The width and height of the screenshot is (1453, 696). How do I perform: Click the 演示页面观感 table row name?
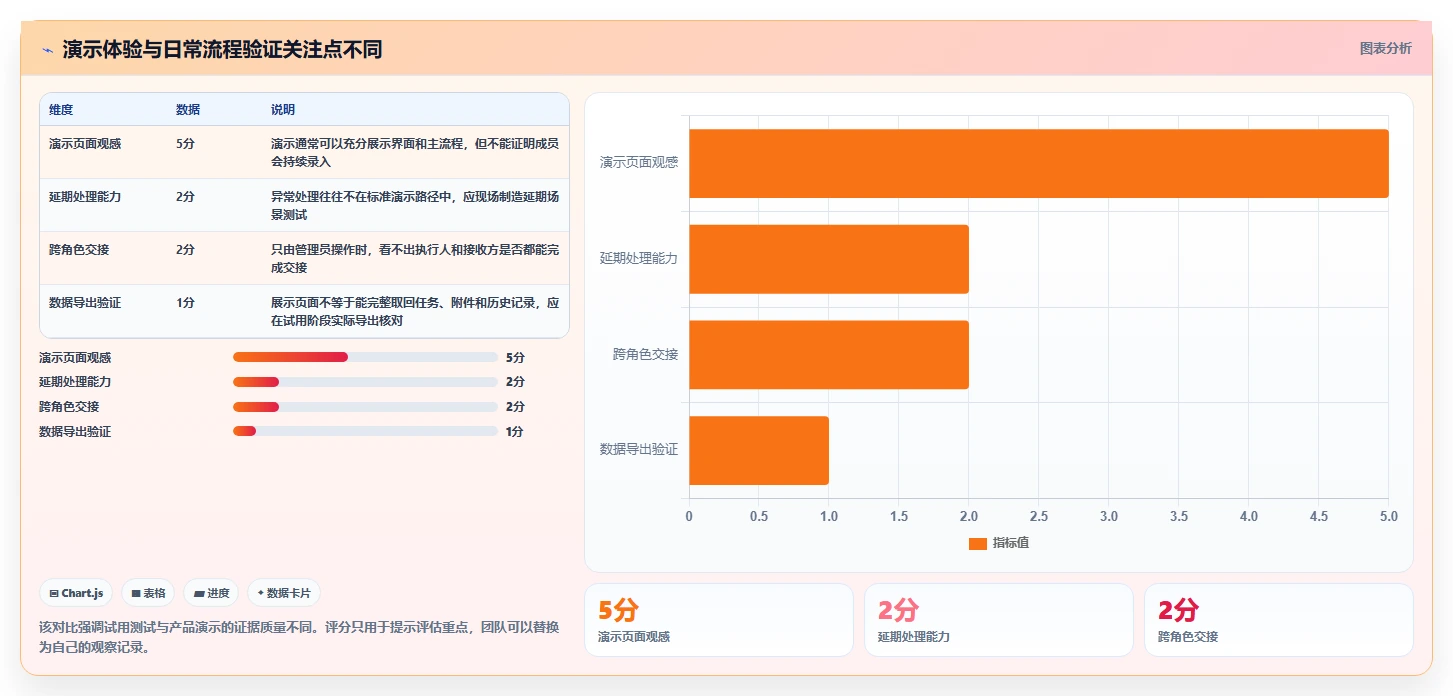[x=85, y=144]
